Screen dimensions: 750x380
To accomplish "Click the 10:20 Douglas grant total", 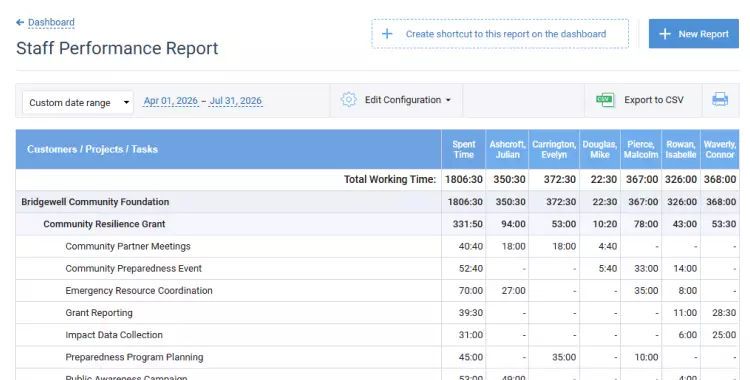I will (x=605, y=224).
